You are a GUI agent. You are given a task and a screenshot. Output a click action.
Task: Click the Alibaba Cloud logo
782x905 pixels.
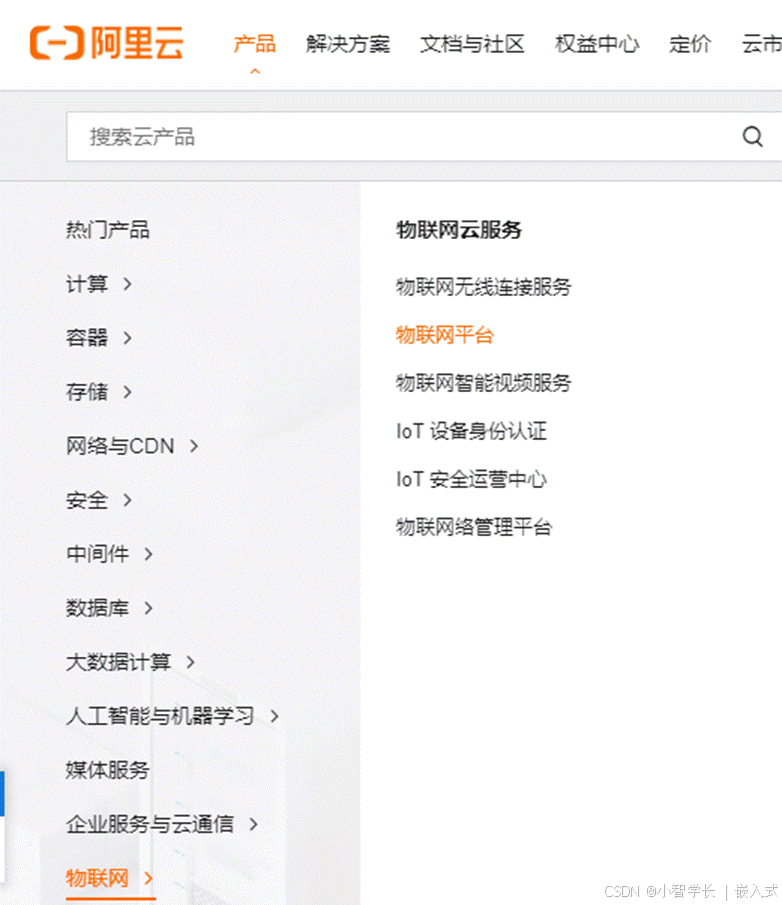[107, 43]
